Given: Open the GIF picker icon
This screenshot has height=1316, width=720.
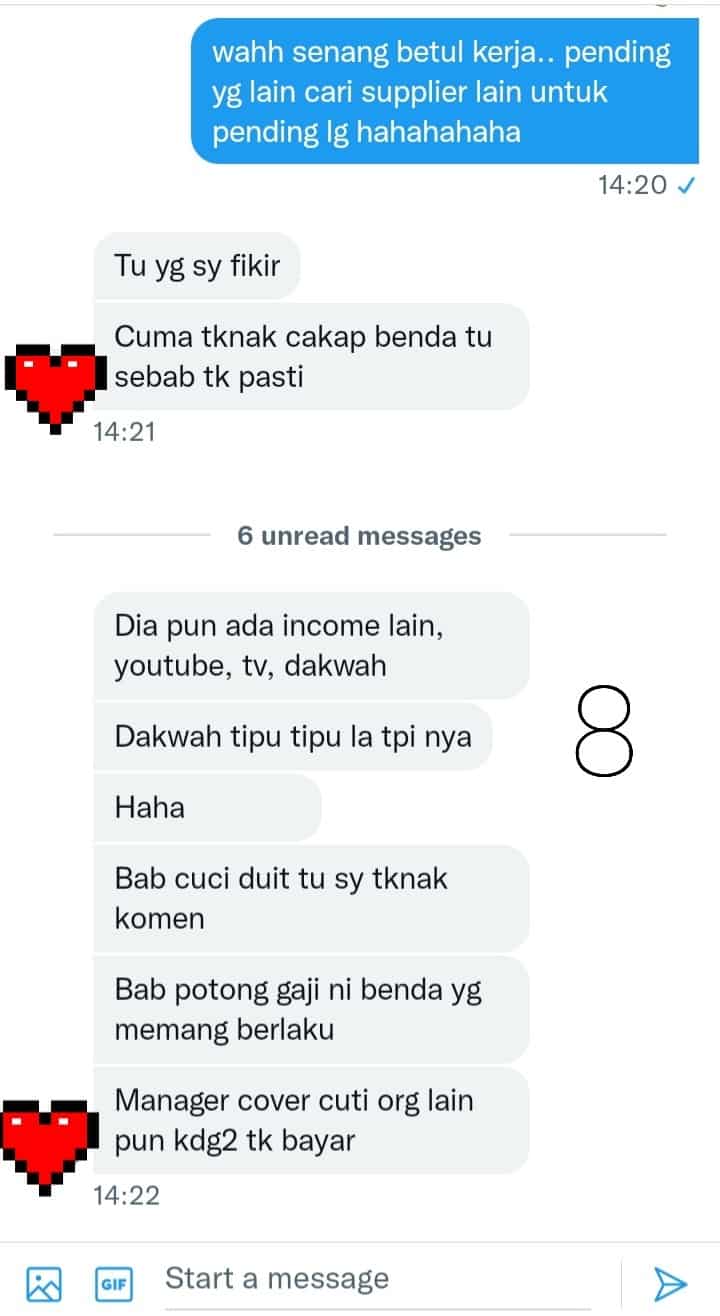Looking at the screenshot, I should [x=113, y=1283].
